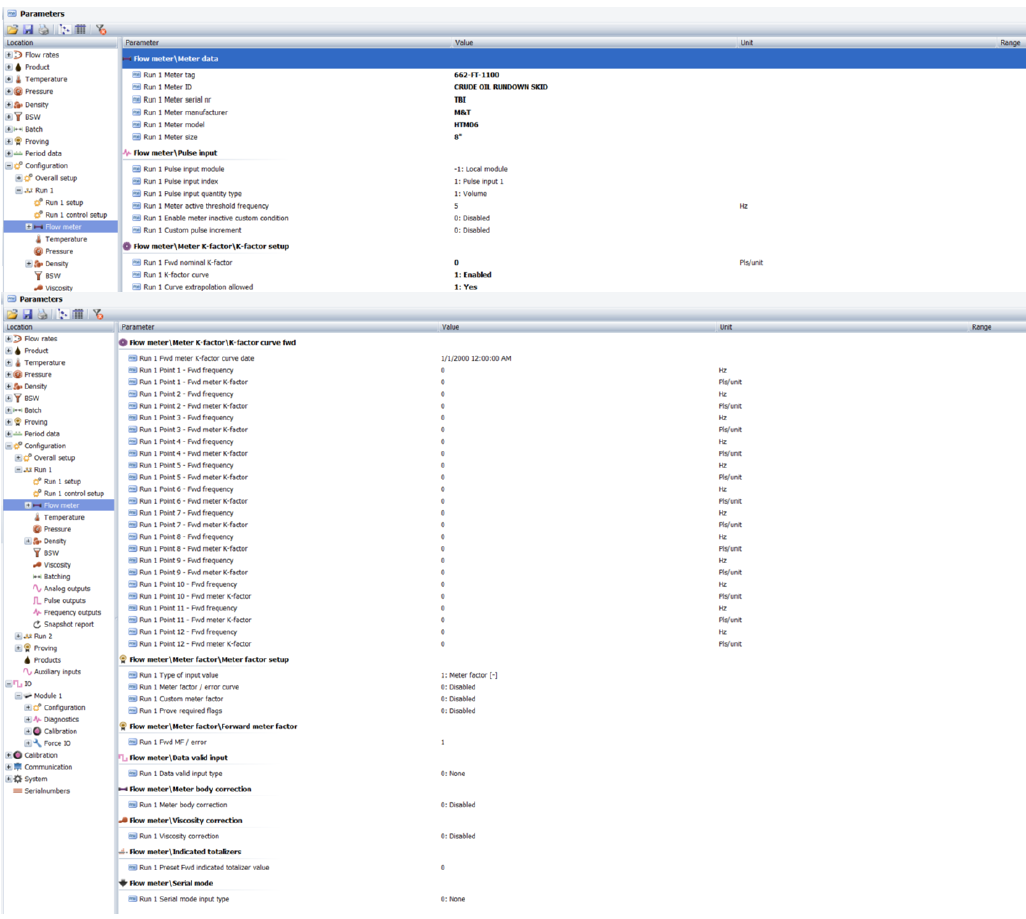Expand Flow rates in upper window tree
The height and width of the screenshot is (919, 1026).
(9, 55)
